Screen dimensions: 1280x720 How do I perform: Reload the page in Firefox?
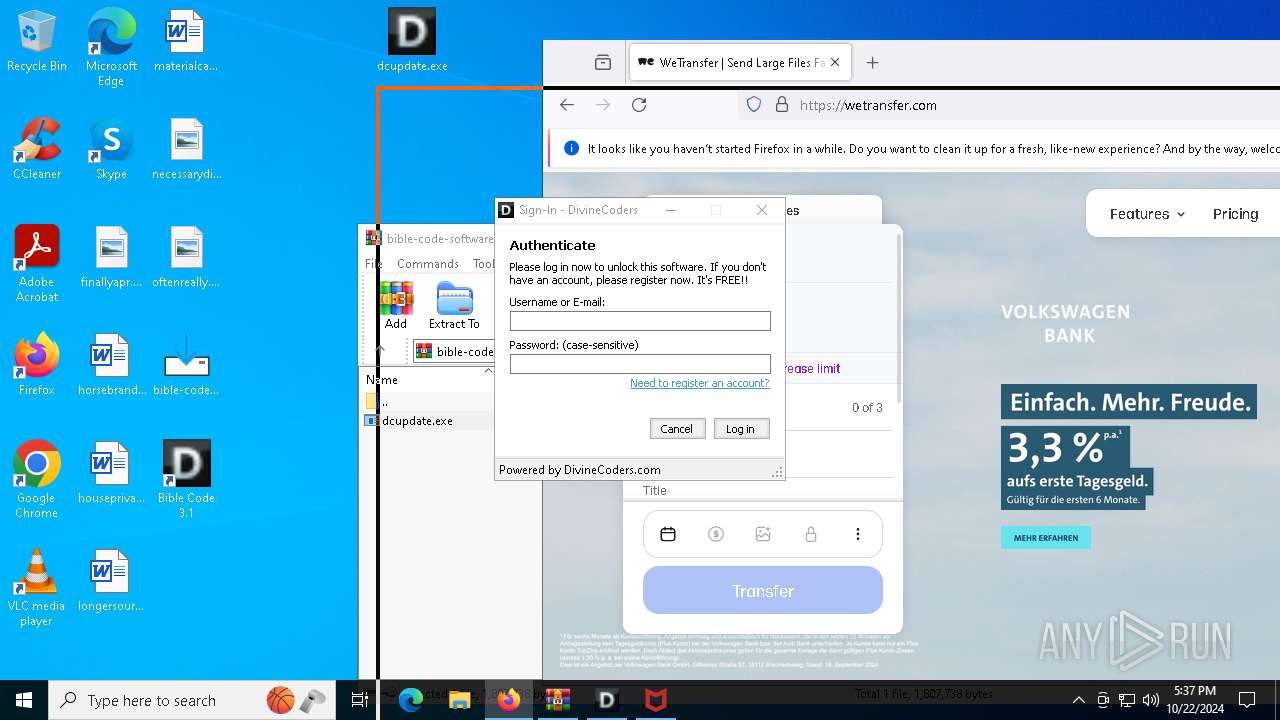tap(639, 105)
